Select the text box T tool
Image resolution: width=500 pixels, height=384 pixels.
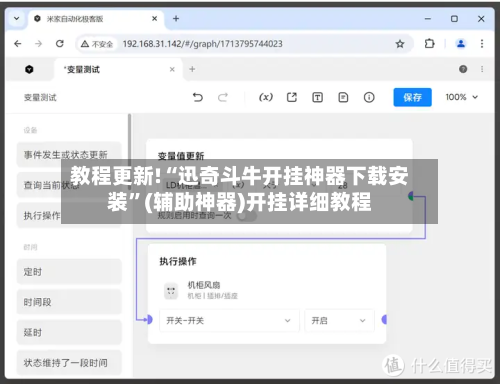click(317, 97)
